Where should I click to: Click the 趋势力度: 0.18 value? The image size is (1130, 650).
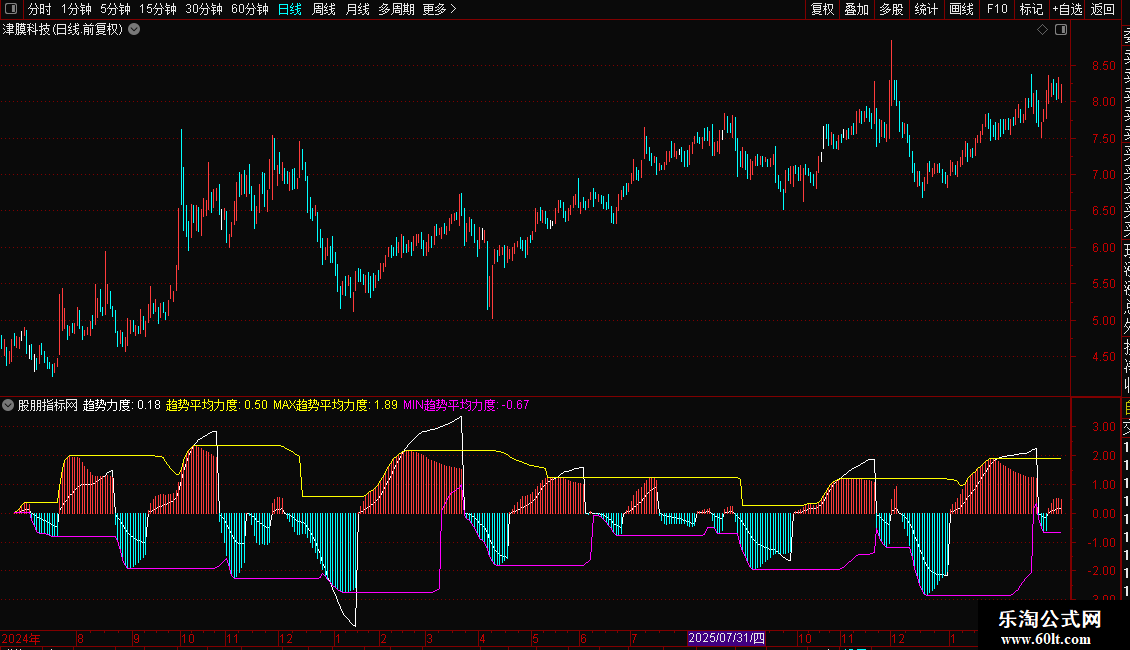(x=122, y=405)
